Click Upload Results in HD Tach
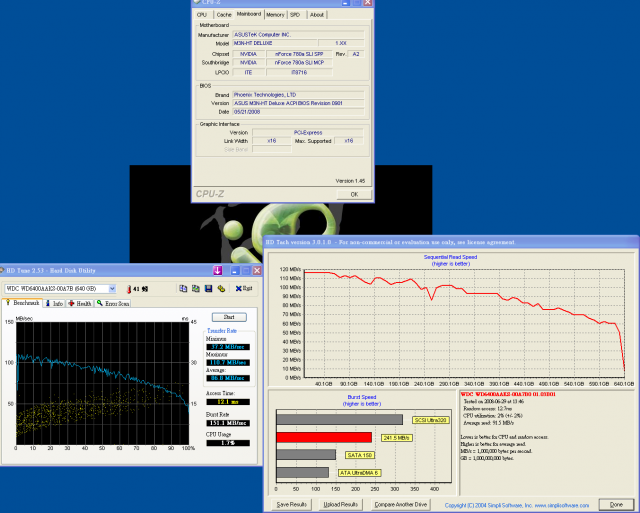 [341, 504]
